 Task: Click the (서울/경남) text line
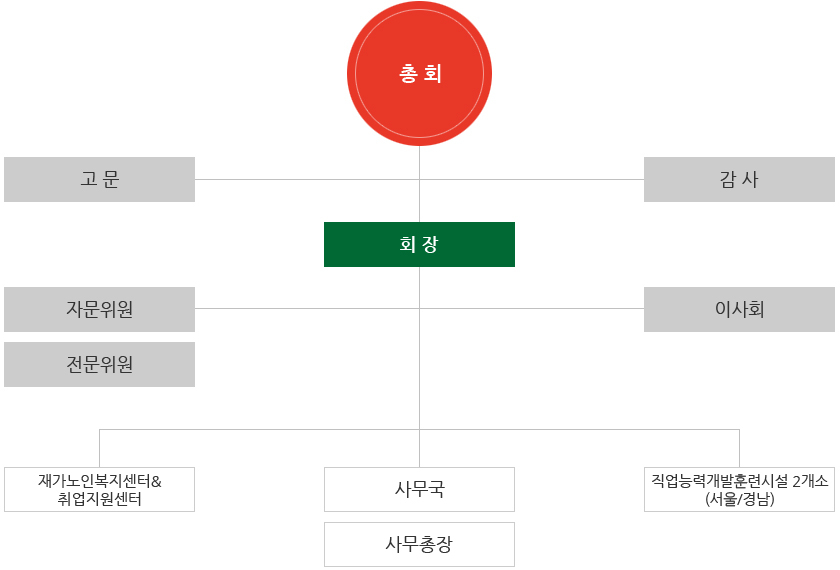click(x=739, y=498)
